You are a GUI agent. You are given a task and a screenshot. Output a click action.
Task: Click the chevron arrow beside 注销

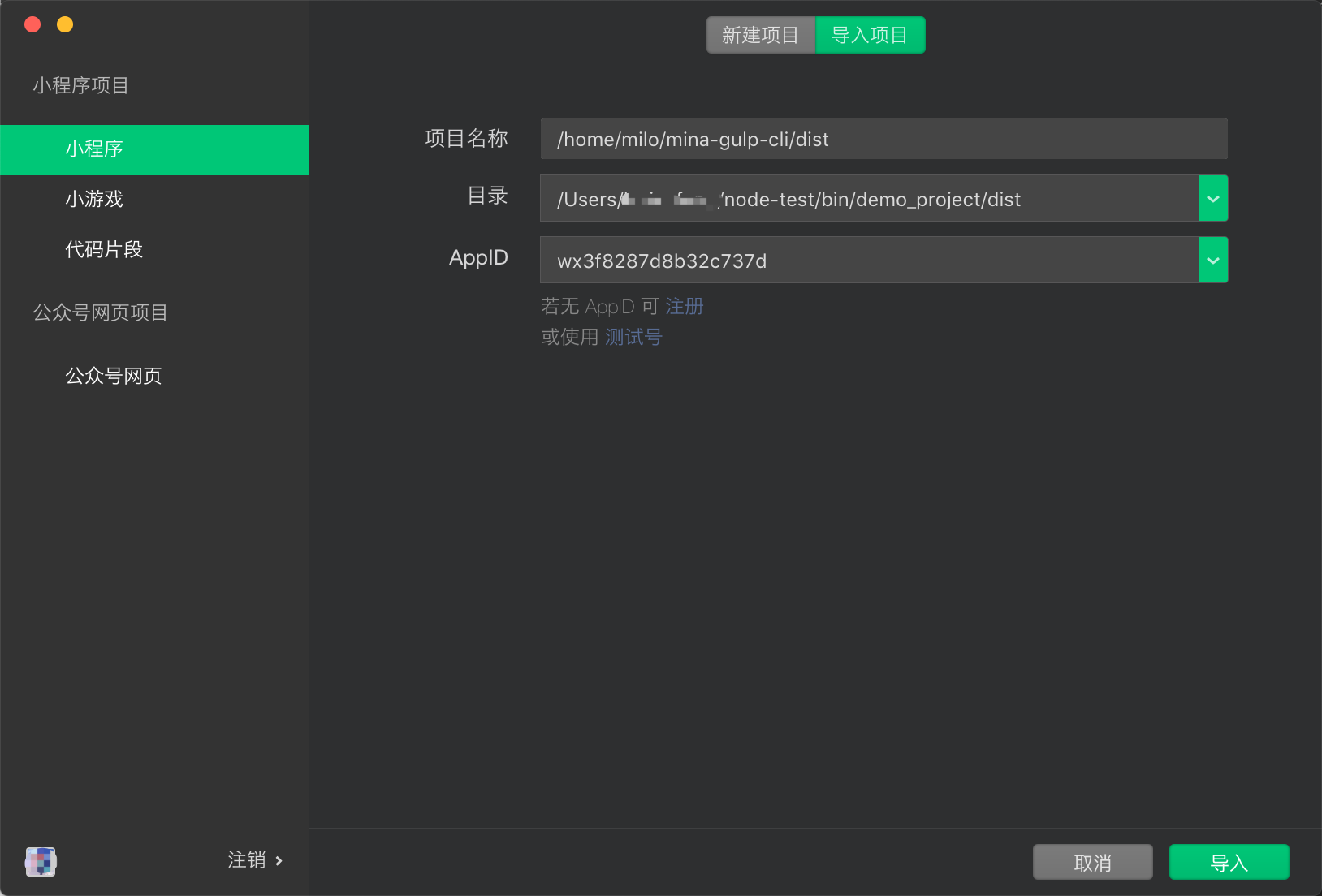click(279, 861)
